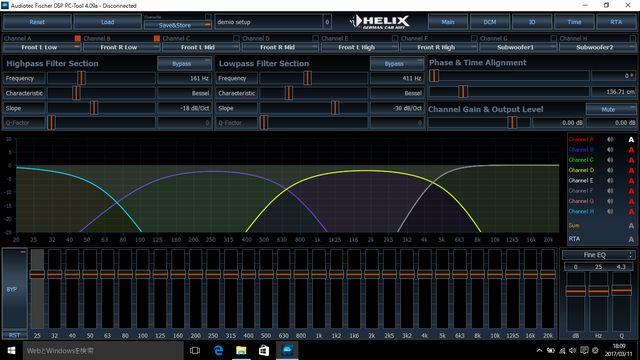Click the Reset button
The height and width of the screenshot is (360, 640).
tap(37, 22)
